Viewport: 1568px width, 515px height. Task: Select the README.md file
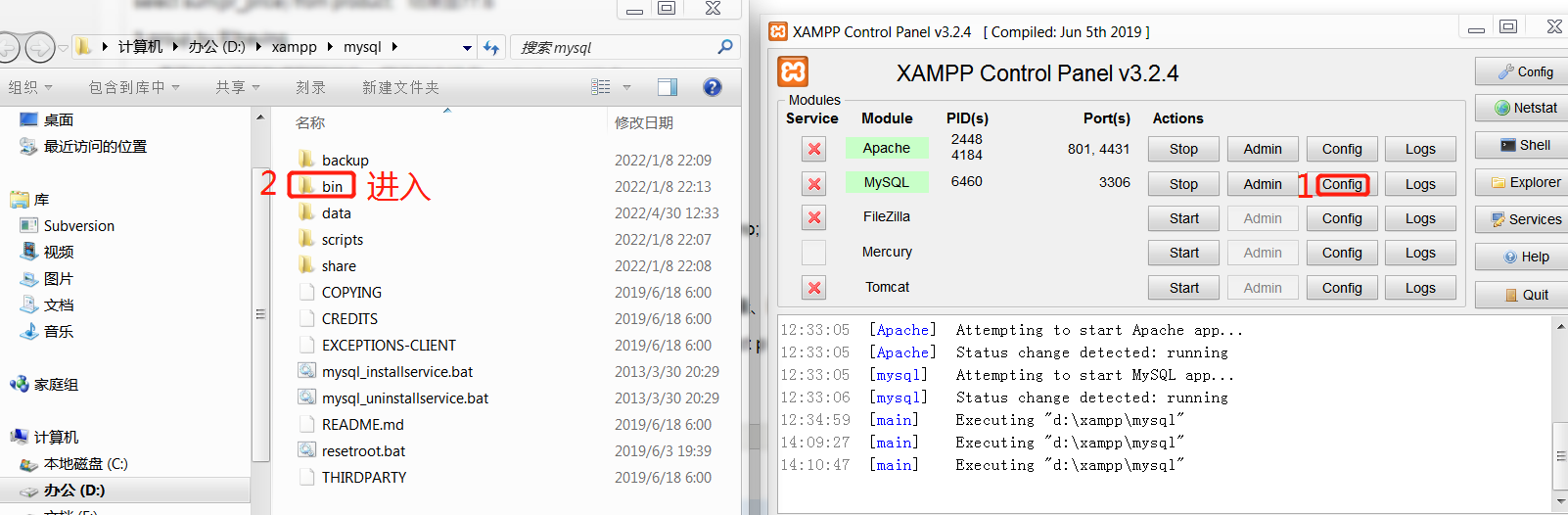(x=350, y=424)
